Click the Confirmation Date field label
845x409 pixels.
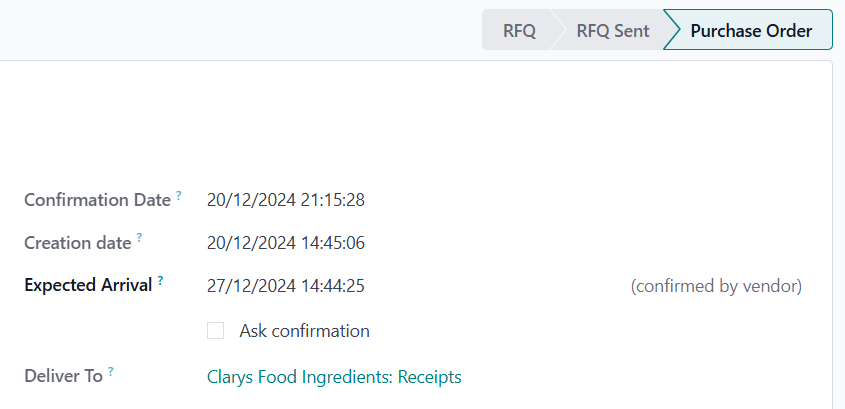pyautogui.click(x=97, y=200)
